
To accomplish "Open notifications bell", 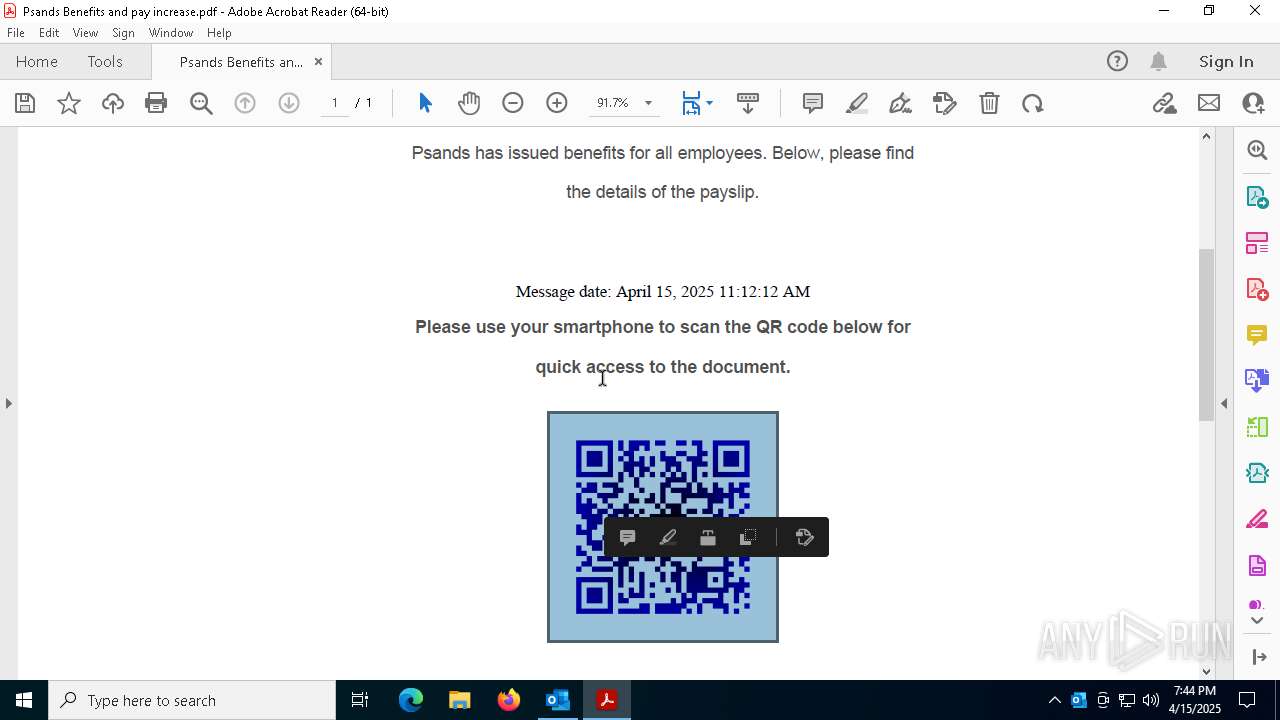I will 1159,61.
